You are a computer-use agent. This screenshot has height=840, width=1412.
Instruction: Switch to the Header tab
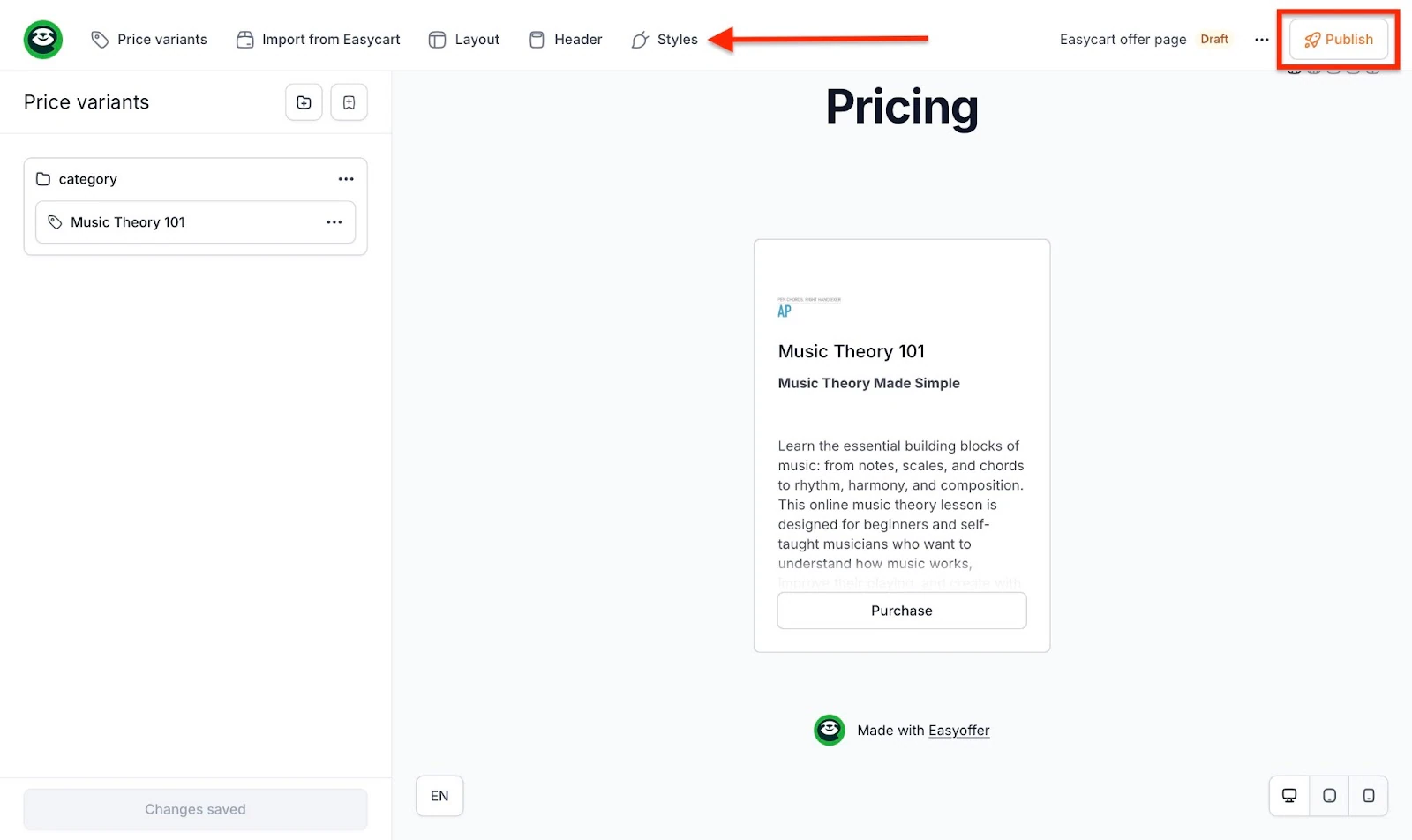[x=566, y=40]
